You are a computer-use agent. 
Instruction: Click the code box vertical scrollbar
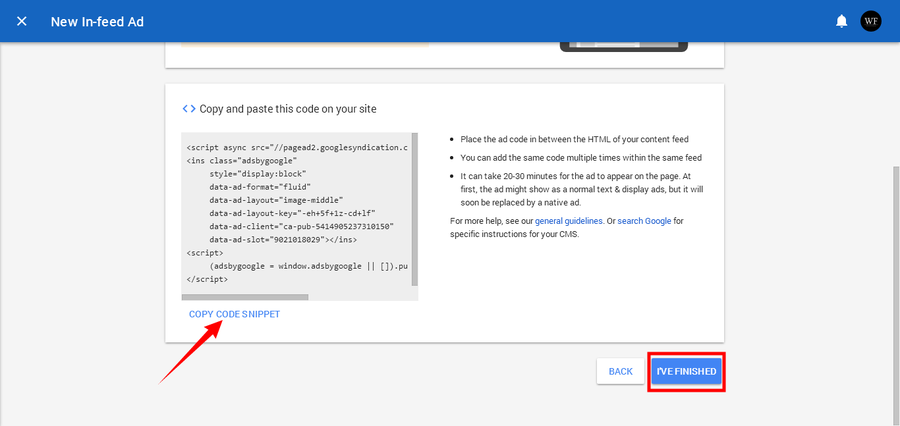pyautogui.click(x=415, y=210)
